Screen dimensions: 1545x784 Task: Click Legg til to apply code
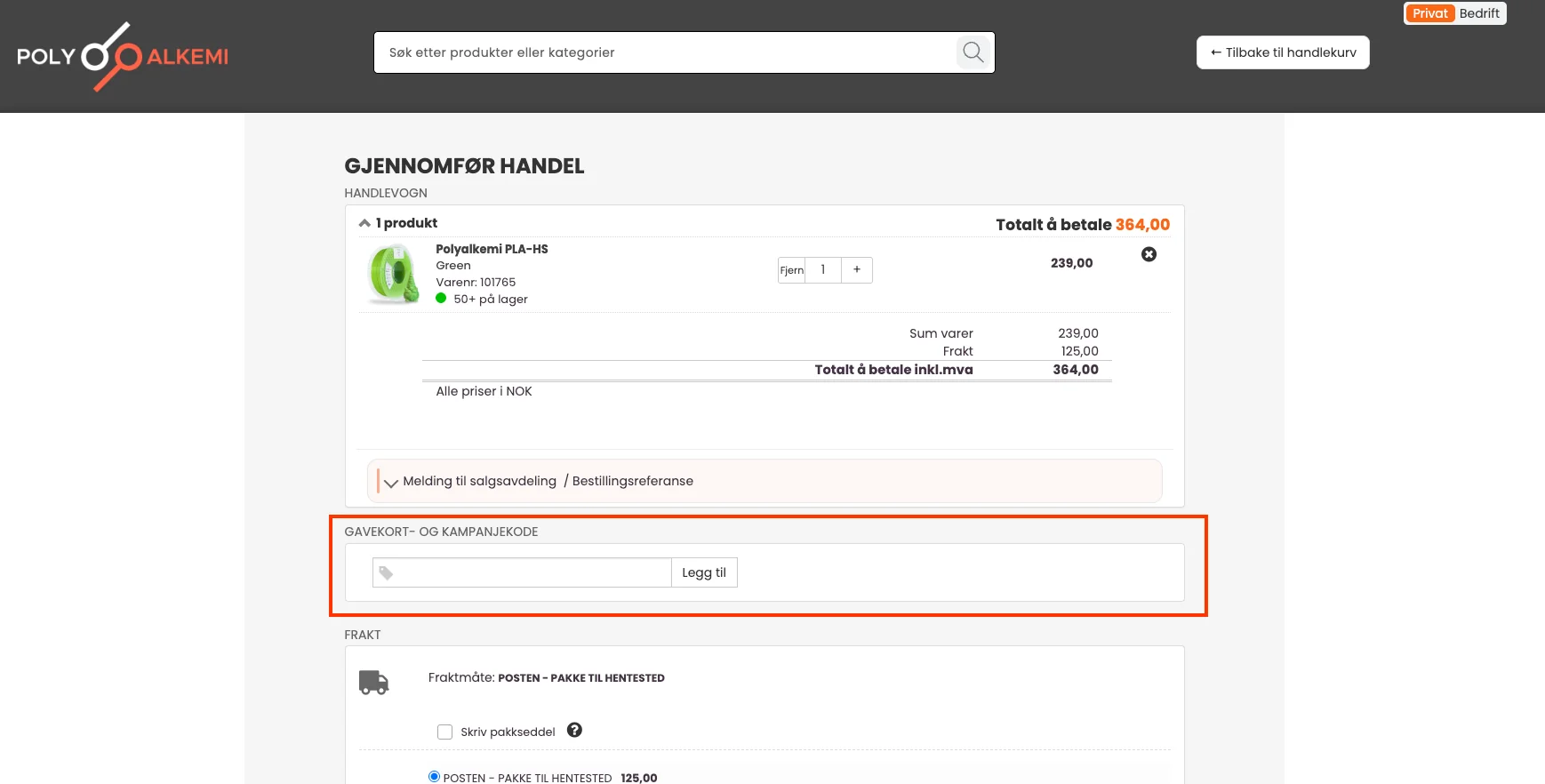pyautogui.click(x=703, y=572)
